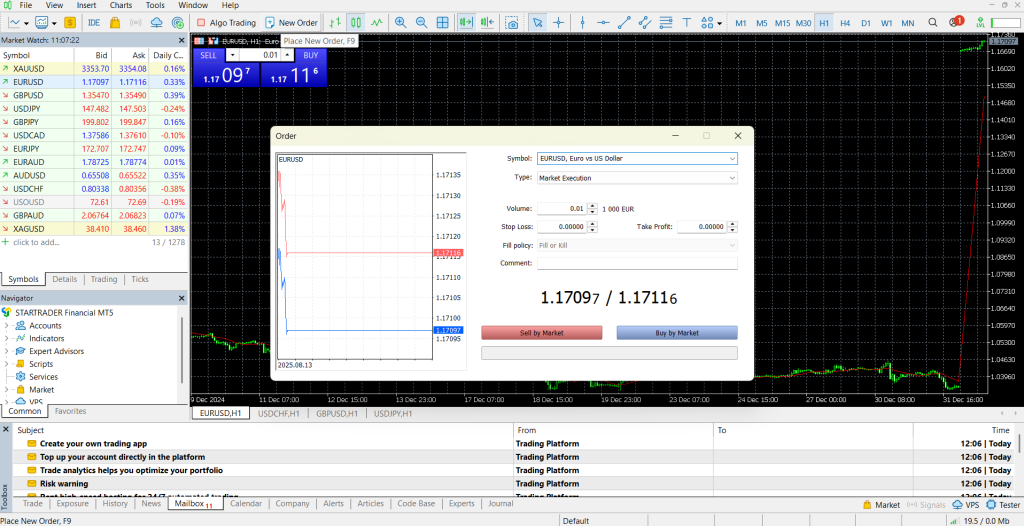Viewport: 1024px width, 526px height.
Task: Toggle chart auto scroll icon
Action: coord(466,22)
